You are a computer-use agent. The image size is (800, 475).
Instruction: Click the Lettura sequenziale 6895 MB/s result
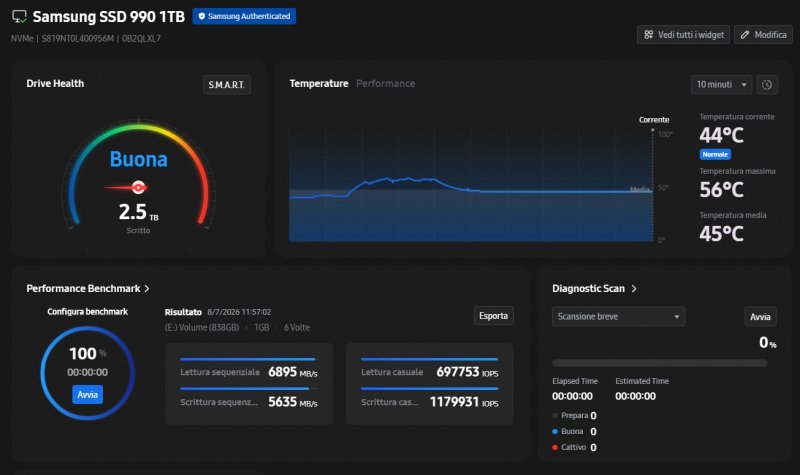(x=248, y=372)
